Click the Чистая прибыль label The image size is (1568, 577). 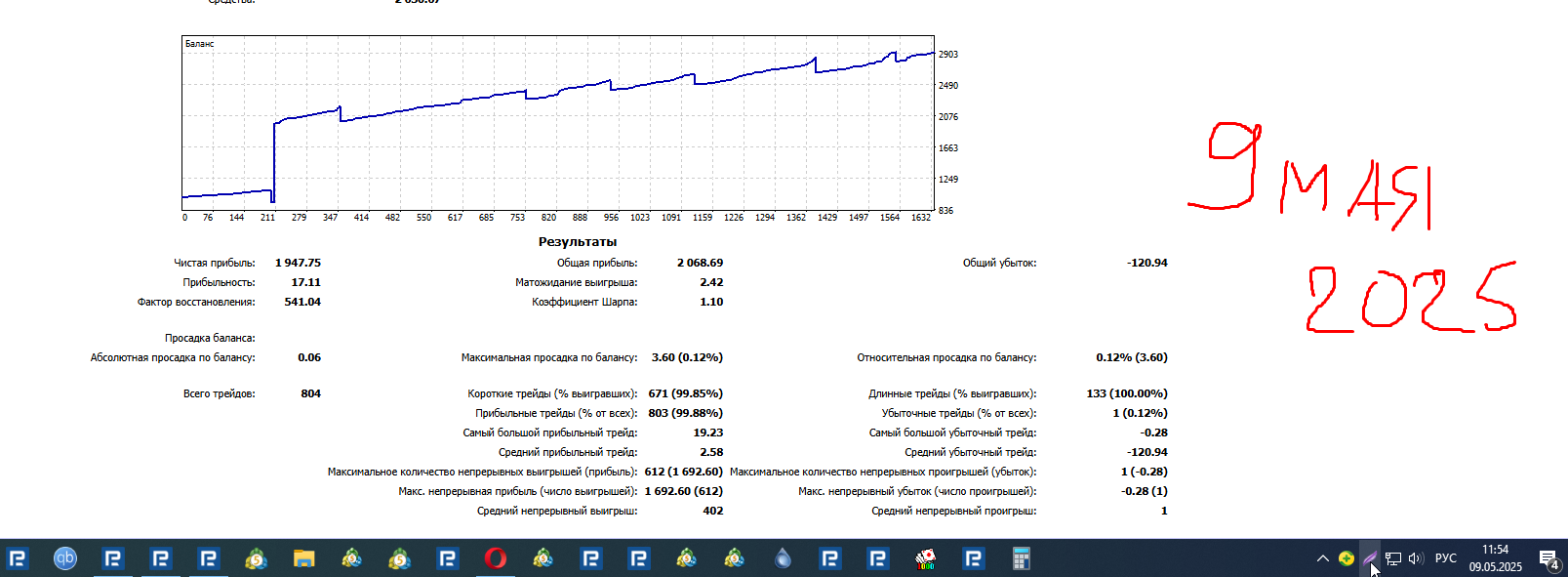[215, 263]
